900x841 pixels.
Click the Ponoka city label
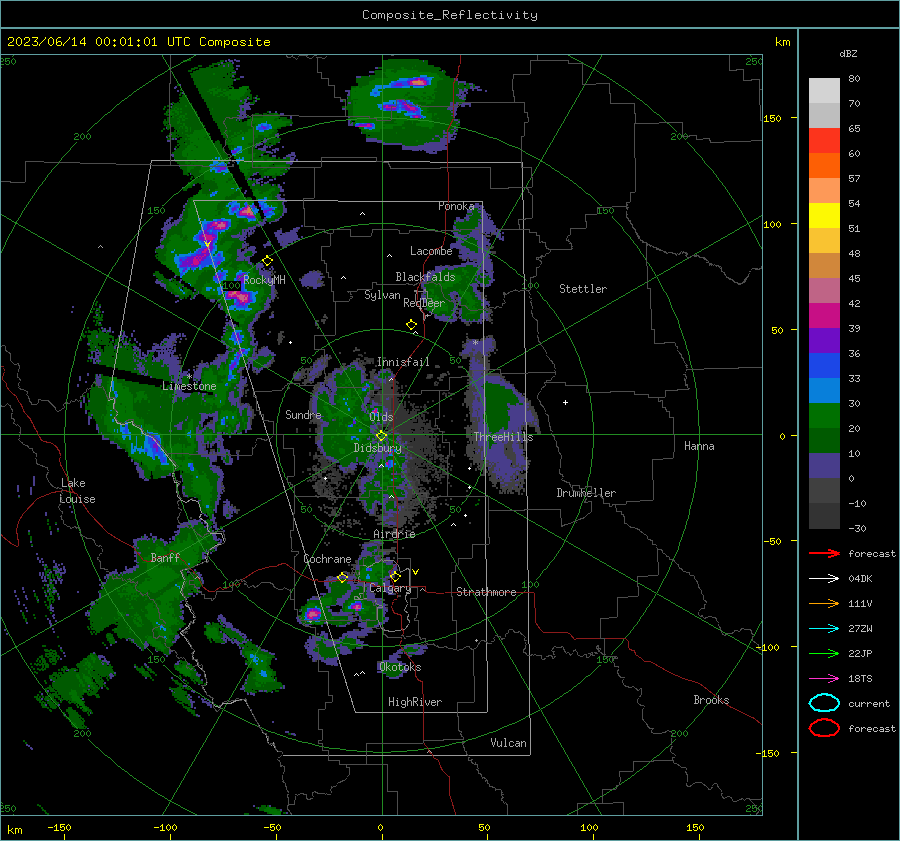point(456,206)
